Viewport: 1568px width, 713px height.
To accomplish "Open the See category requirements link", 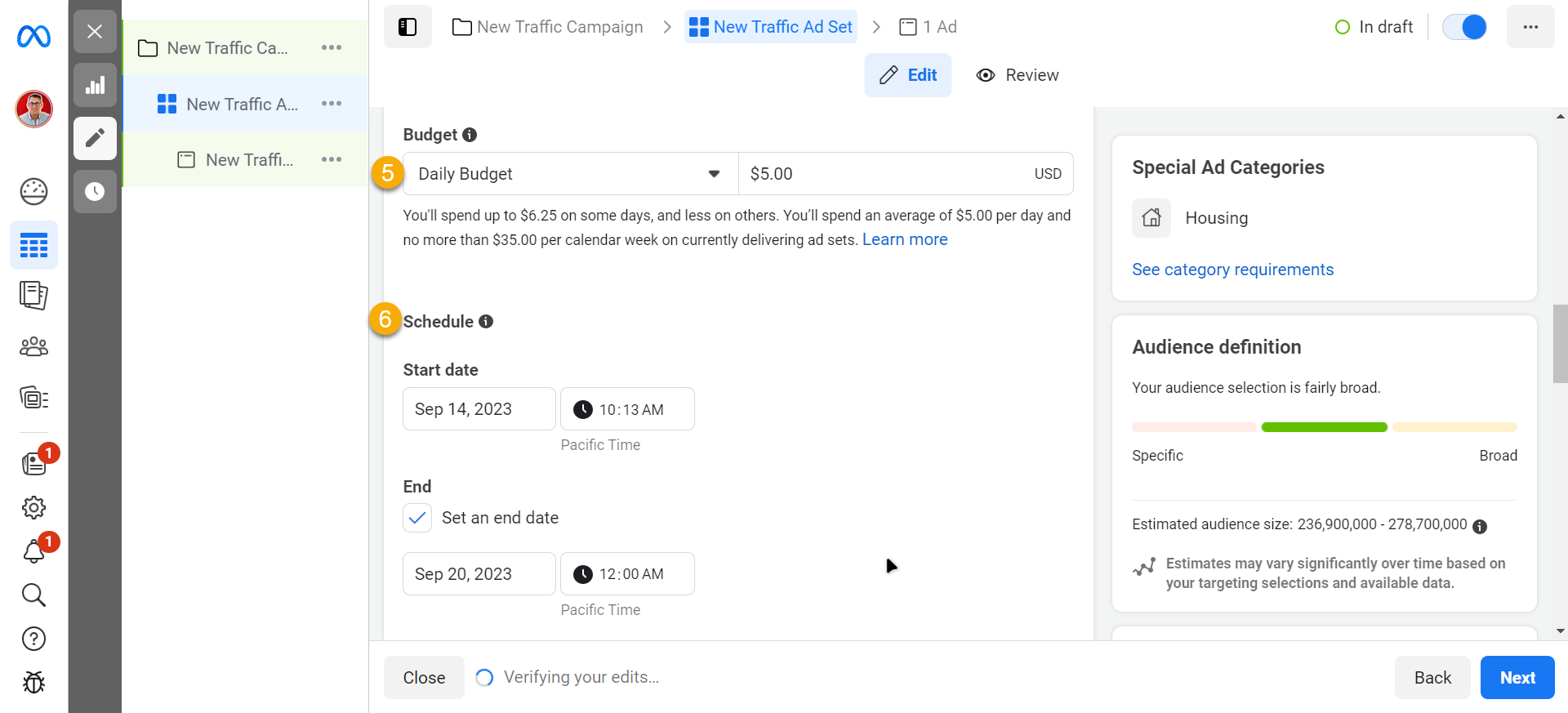I will pos(1232,270).
